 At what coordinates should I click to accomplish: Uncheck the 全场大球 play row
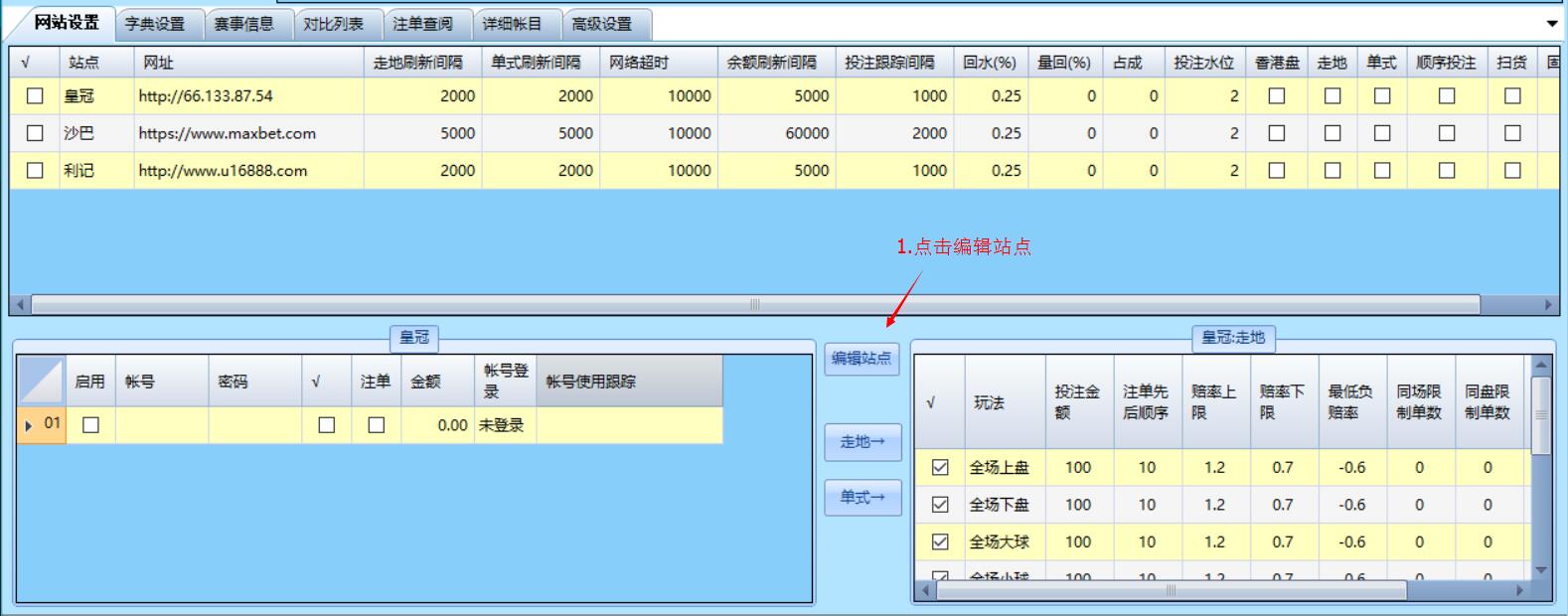(x=940, y=541)
